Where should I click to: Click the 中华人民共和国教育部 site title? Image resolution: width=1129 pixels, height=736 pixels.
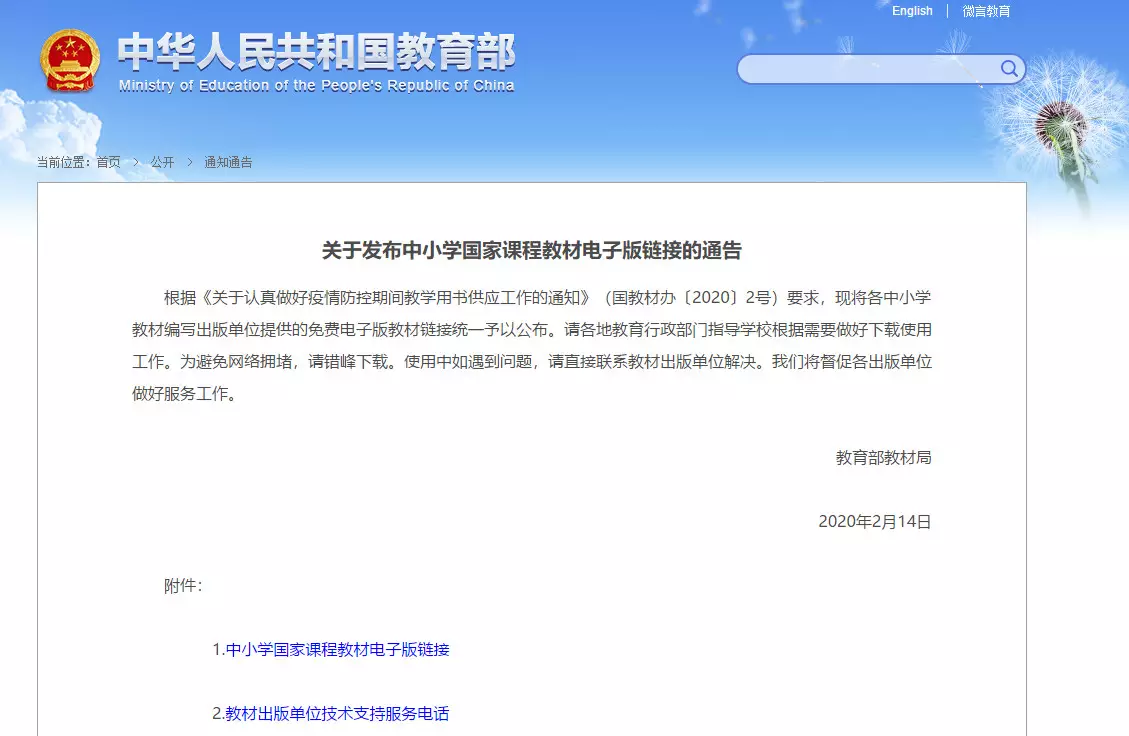tap(316, 51)
